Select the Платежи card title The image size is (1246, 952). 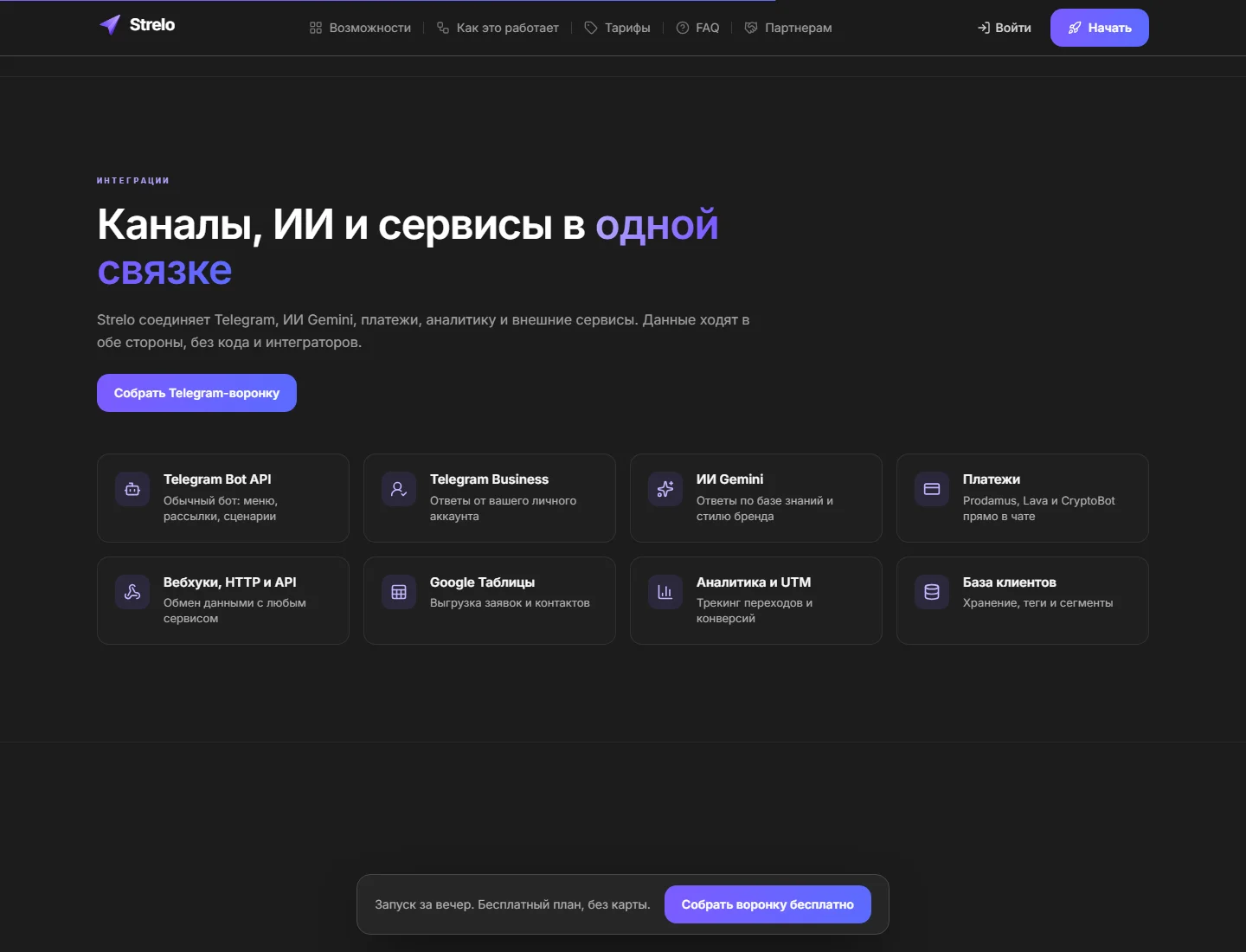click(992, 479)
